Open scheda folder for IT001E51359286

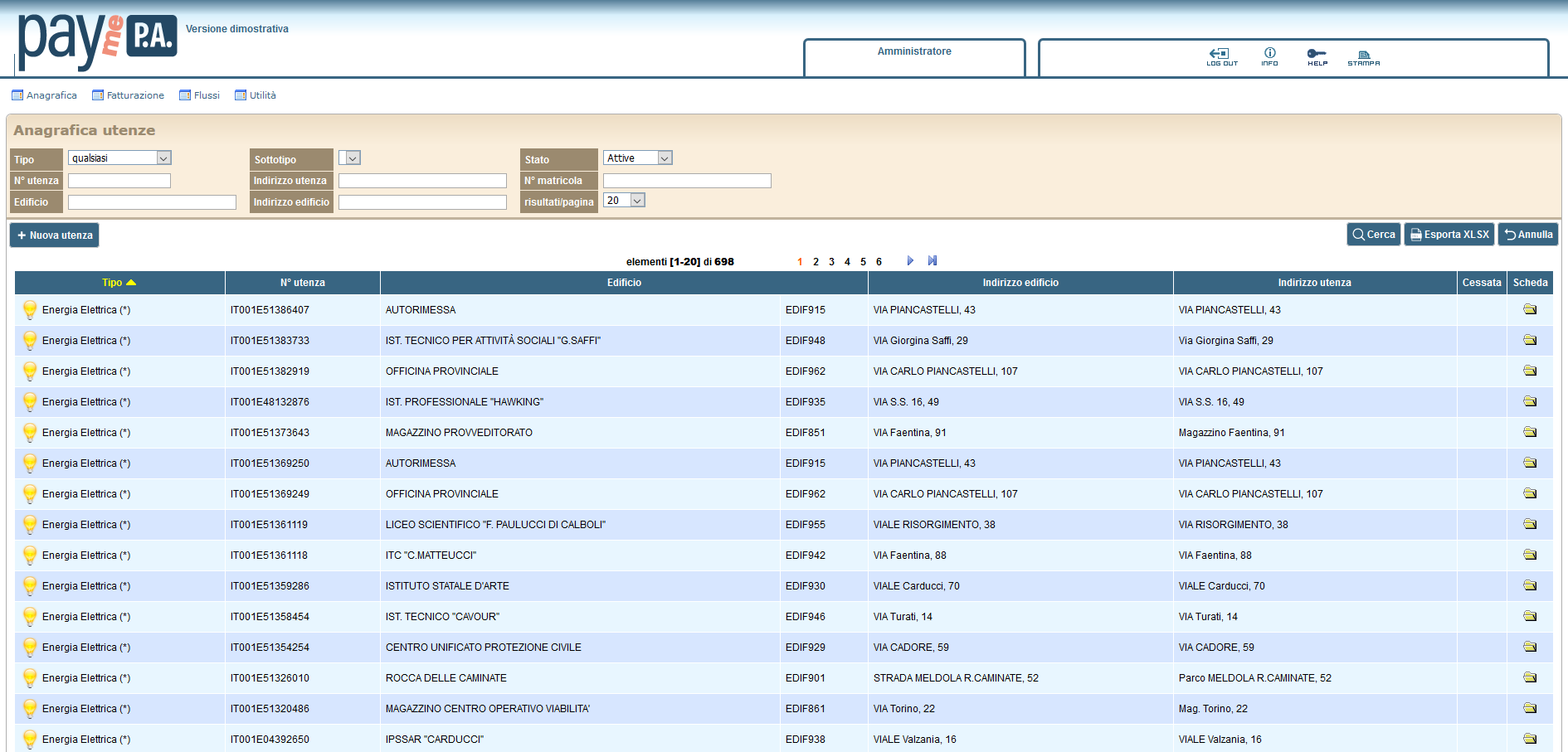(x=1530, y=585)
